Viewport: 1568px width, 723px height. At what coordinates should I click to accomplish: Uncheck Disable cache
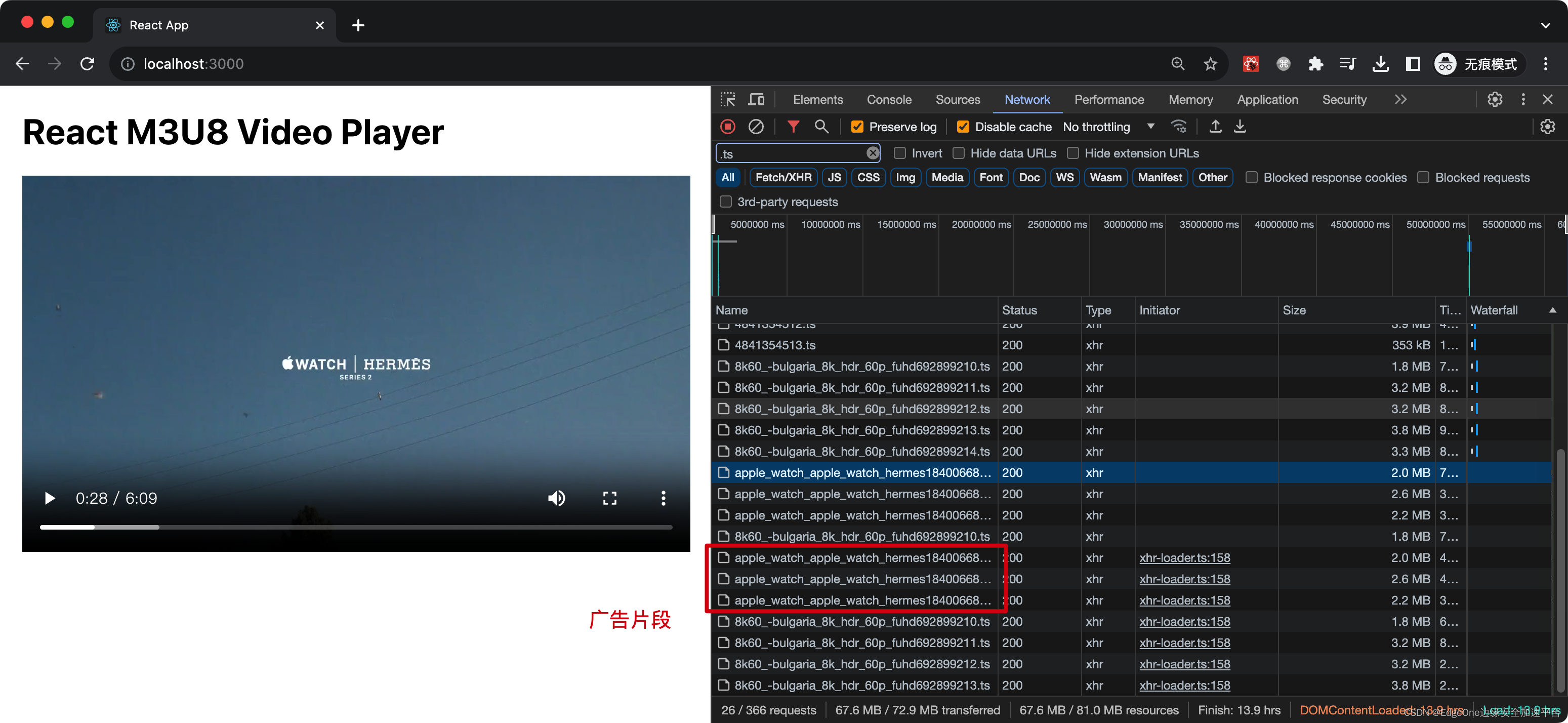click(x=963, y=127)
